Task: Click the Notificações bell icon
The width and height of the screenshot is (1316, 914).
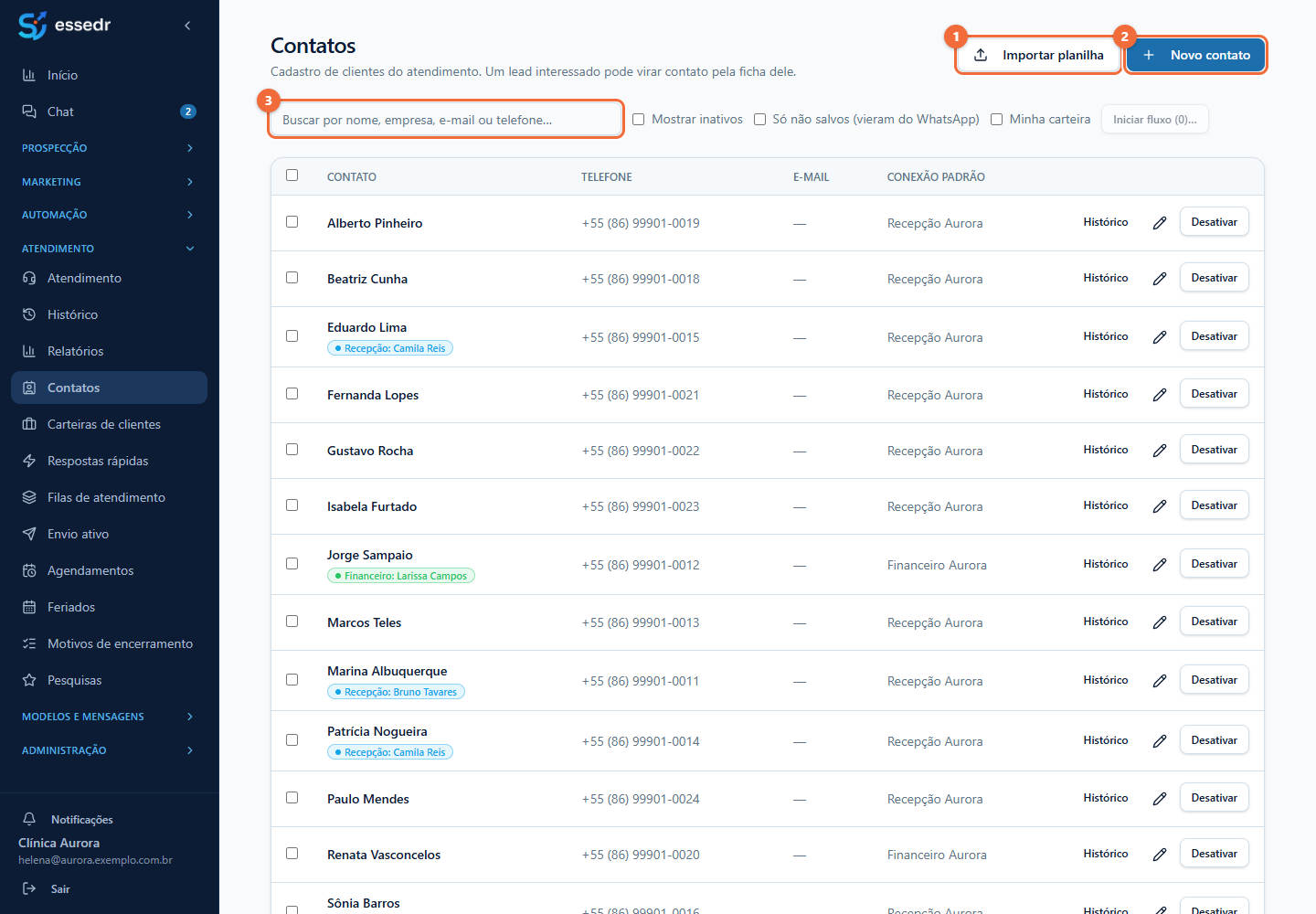Action: coord(29,819)
